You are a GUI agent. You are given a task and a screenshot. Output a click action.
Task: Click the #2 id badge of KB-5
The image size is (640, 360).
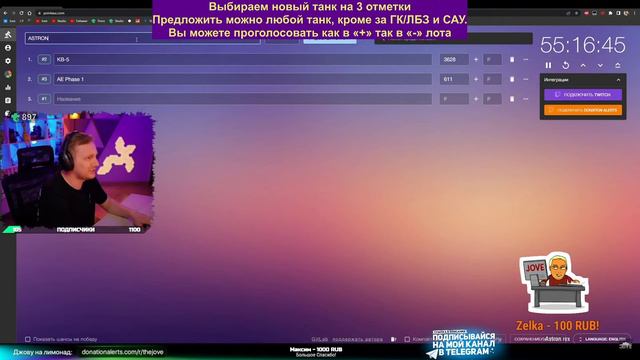[44, 60]
